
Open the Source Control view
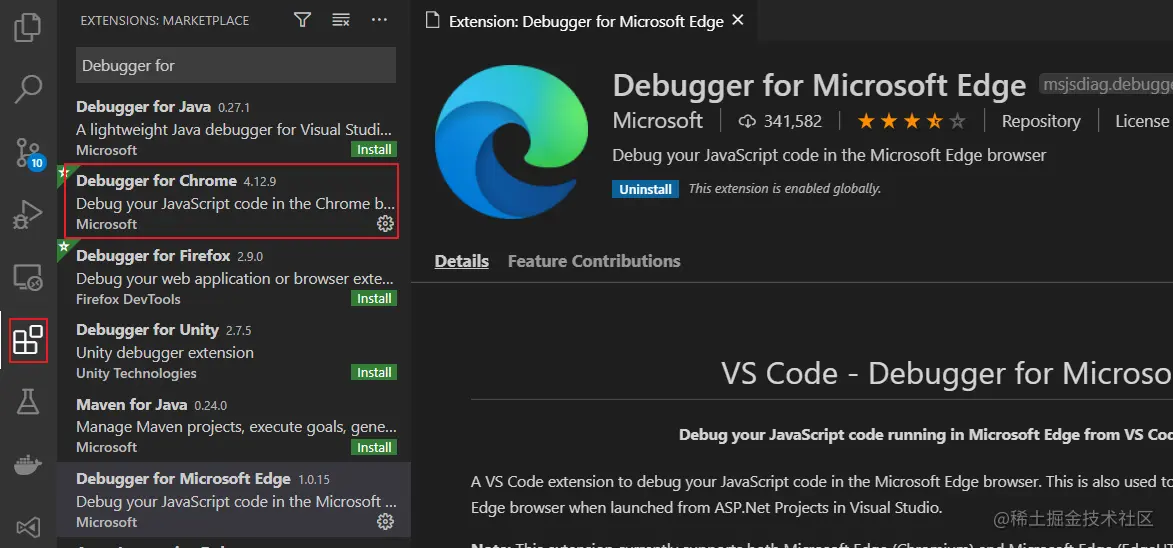point(28,152)
